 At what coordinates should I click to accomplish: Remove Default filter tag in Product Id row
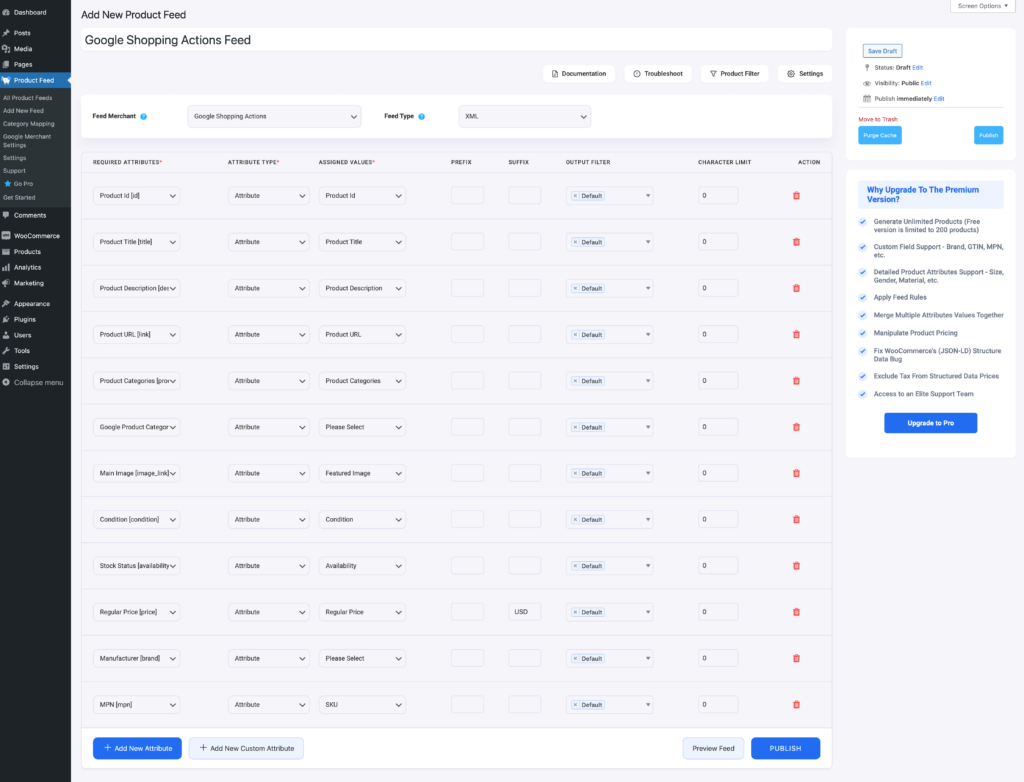point(575,196)
